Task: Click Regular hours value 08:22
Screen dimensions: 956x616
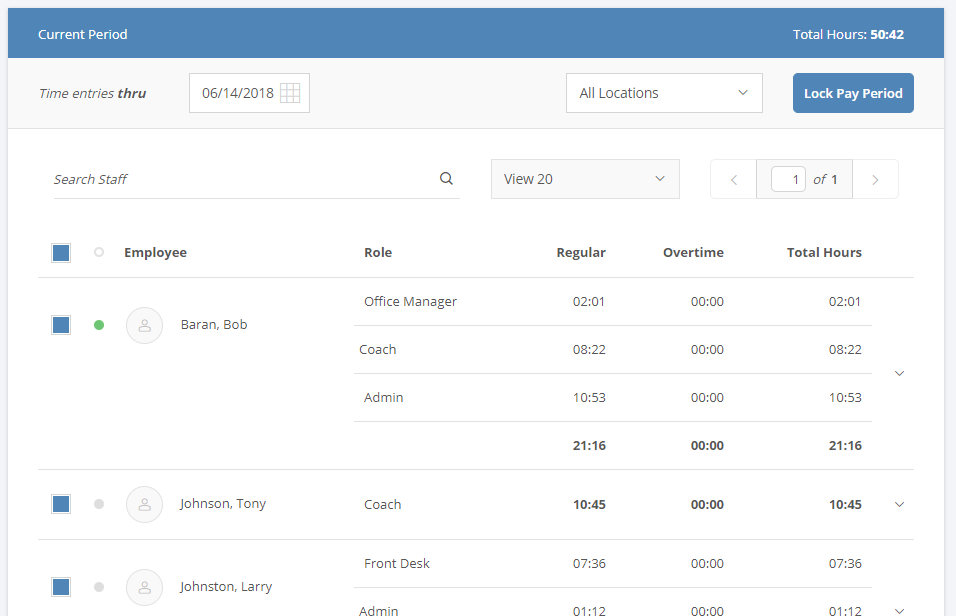Action: tap(589, 349)
